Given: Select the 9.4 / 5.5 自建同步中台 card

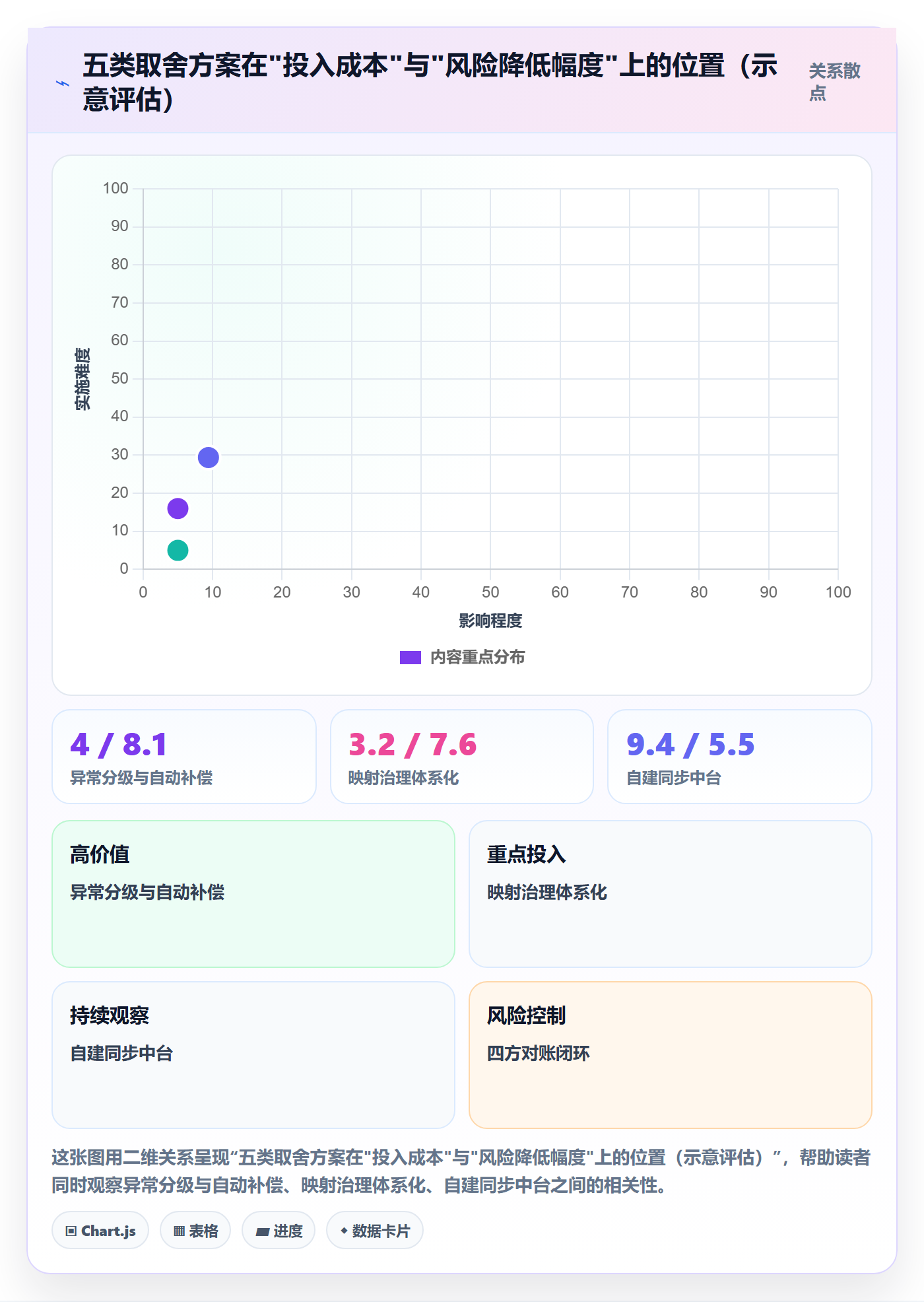Looking at the screenshot, I should 740,757.
